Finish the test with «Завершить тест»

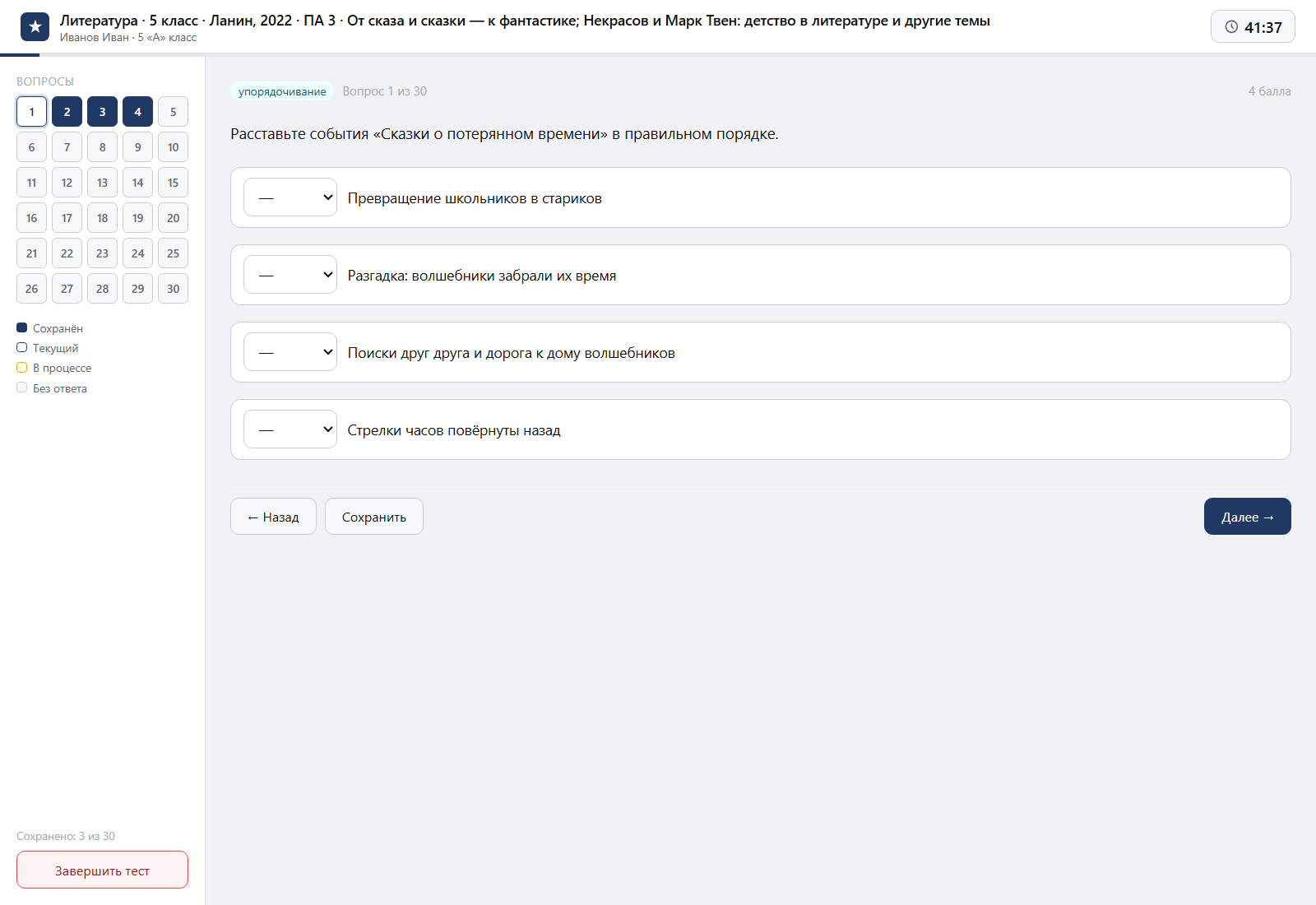[x=102, y=870]
